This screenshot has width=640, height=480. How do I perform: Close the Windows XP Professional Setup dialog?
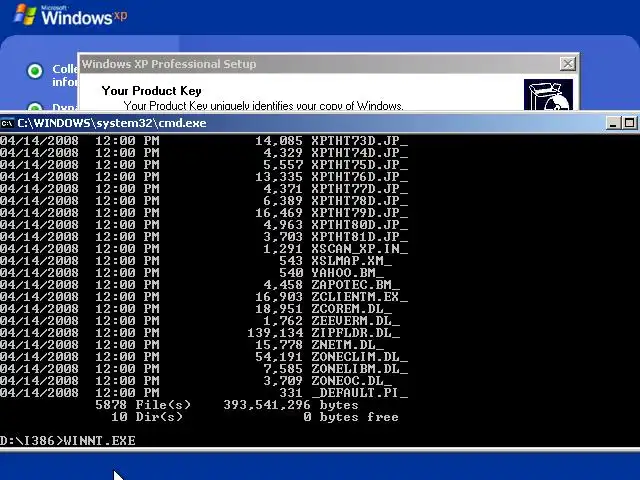[x=568, y=64]
